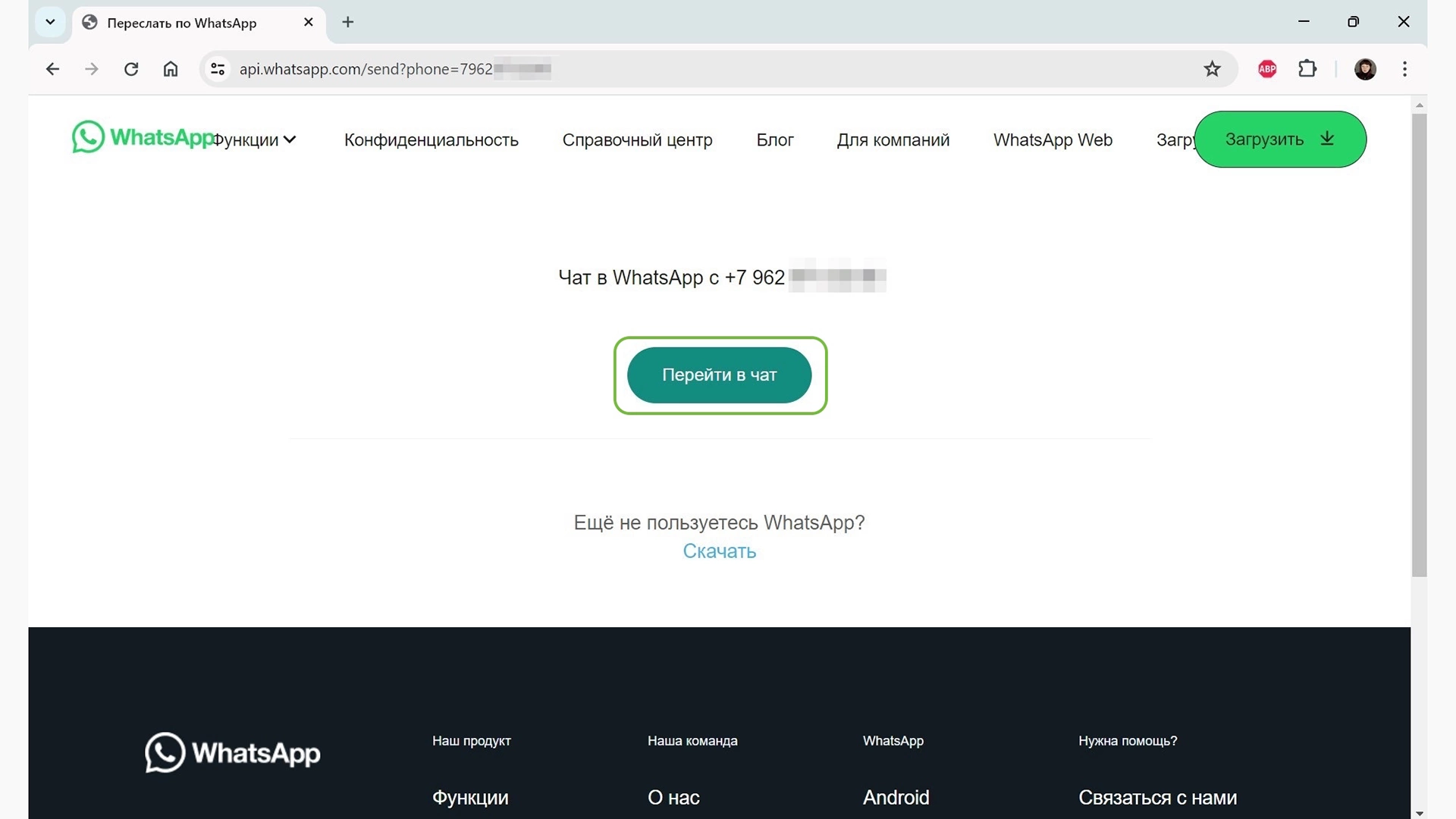Click the browser extensions puzzle icon

pyautogui.click(x=1307, y=68)
